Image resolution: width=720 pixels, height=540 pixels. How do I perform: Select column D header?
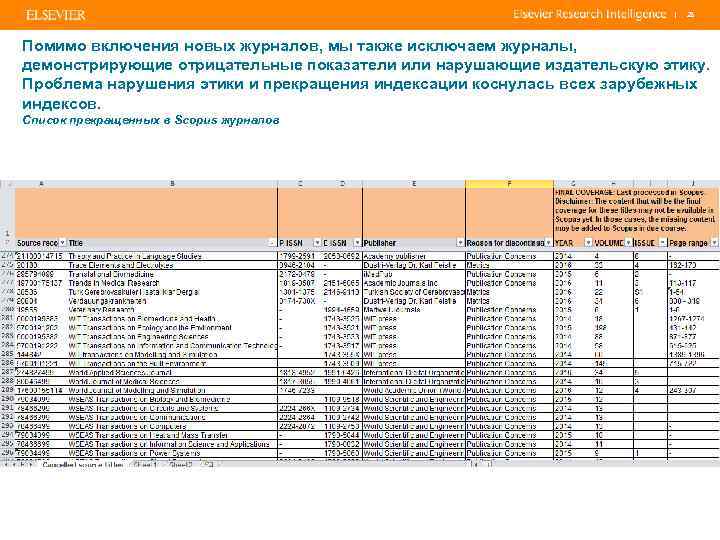coord(342,184)
